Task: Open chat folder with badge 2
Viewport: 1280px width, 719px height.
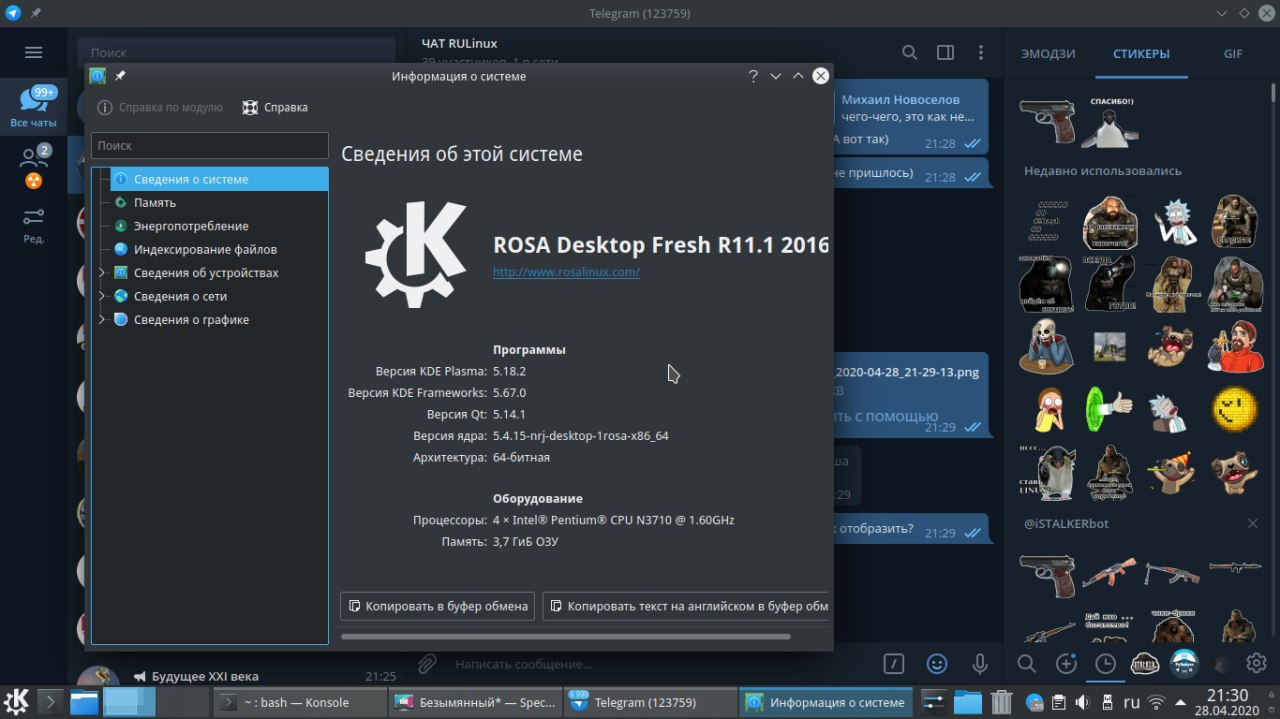Action: click(35, 165)
